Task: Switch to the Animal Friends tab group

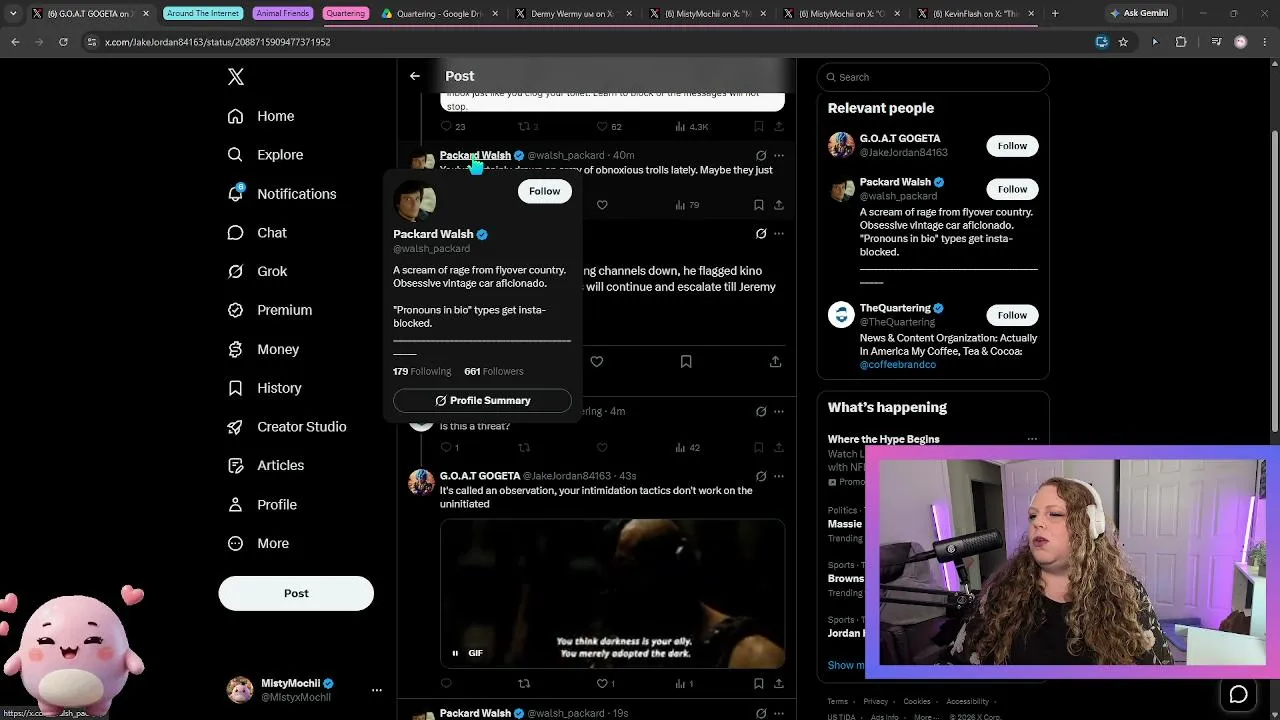Action: (282, 13)
